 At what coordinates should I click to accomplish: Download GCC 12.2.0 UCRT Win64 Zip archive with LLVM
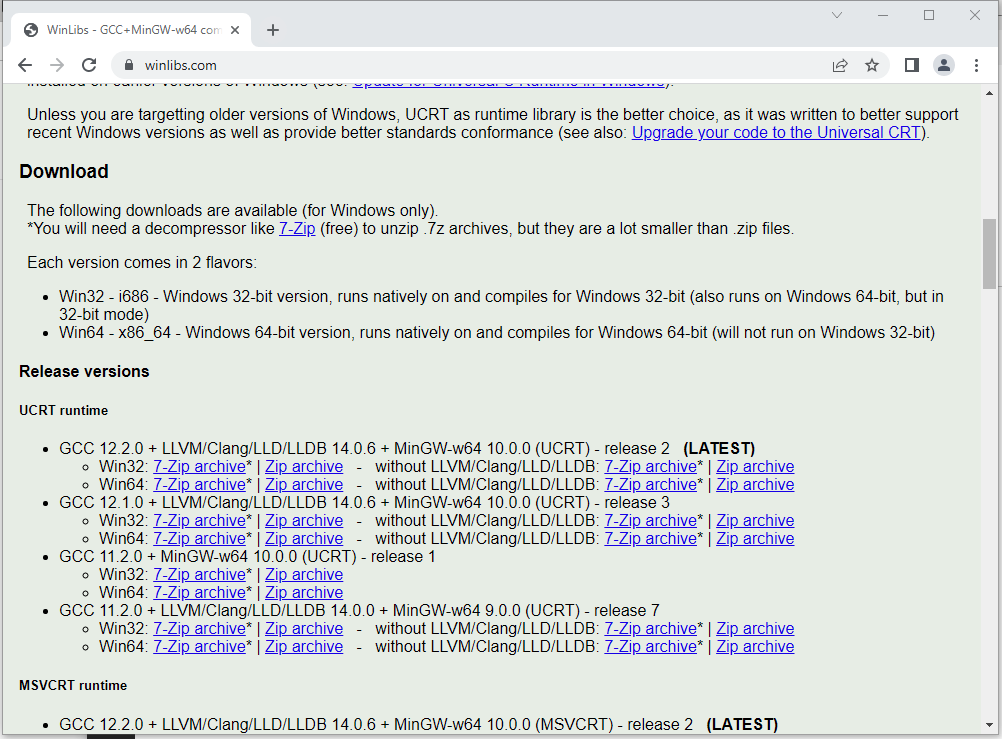tap(304, 485)
